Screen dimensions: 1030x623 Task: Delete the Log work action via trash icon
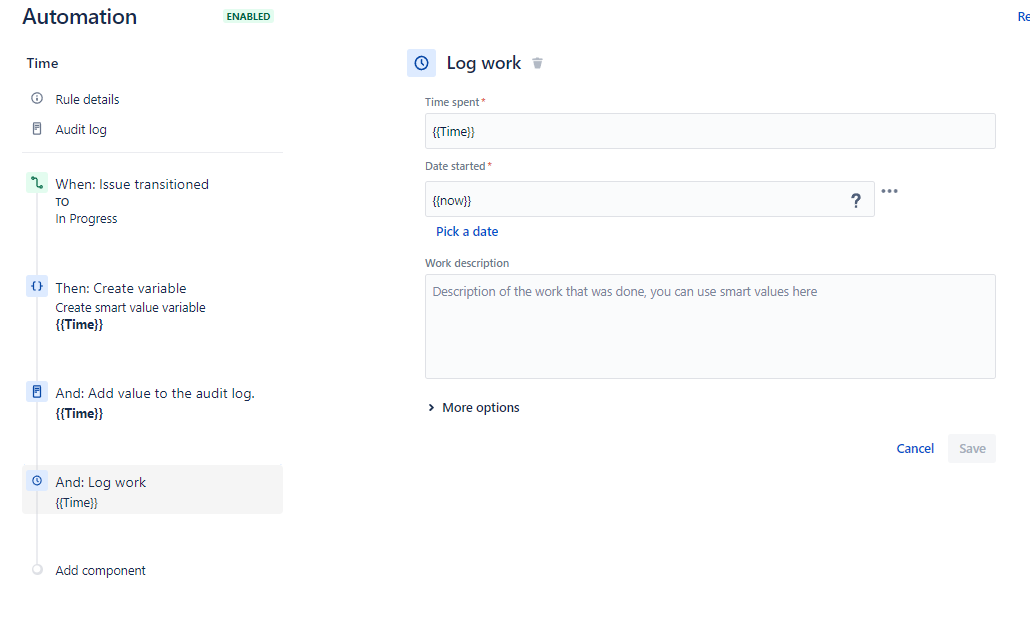coord(537,62)
